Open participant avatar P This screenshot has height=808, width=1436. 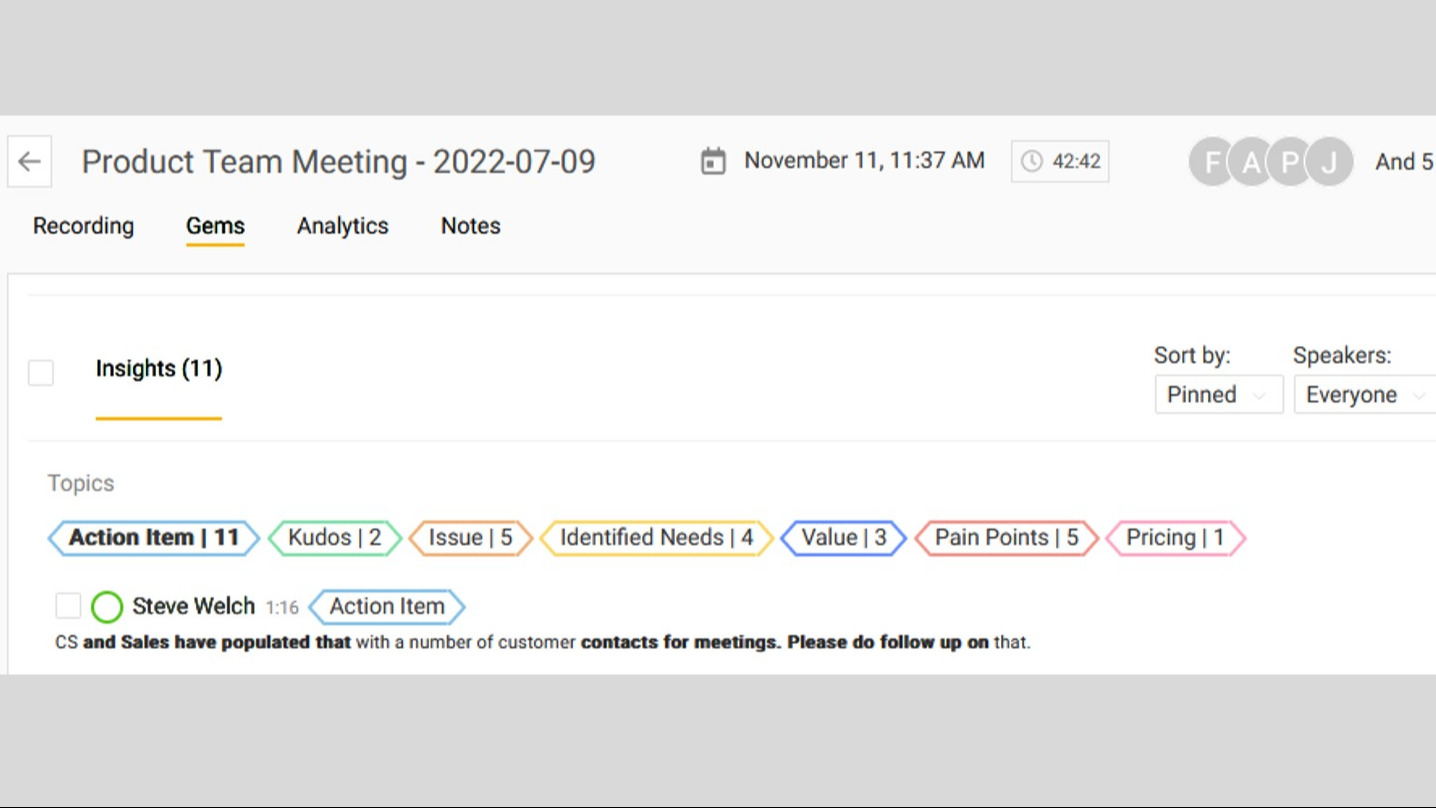click(x=1290, y=162)
